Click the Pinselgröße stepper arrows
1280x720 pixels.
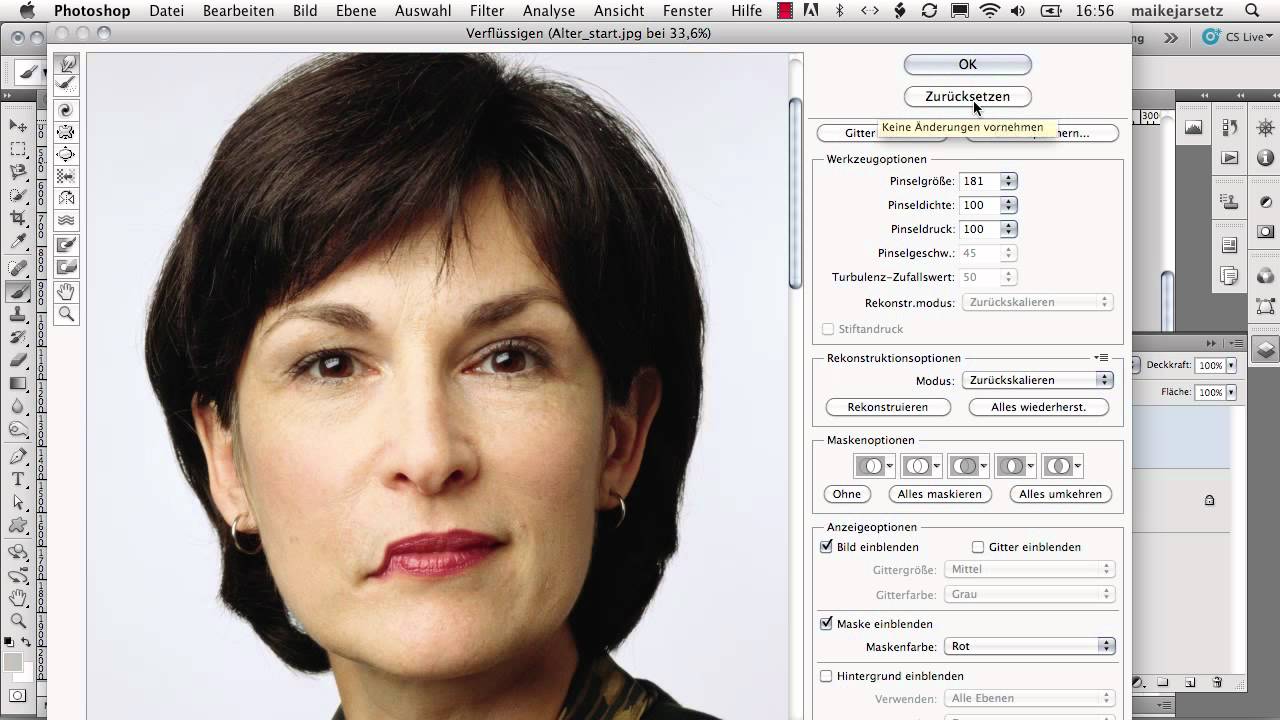(x=1008, y=181)
